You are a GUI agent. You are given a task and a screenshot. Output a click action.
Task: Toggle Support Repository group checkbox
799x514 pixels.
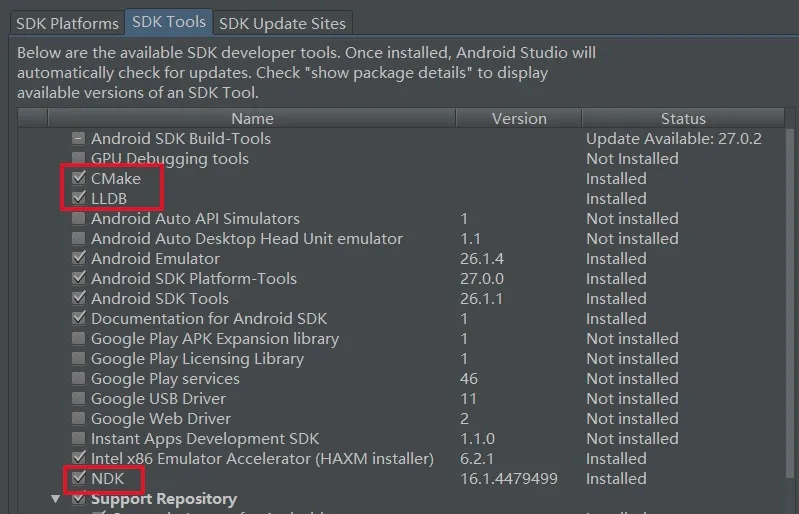[x=79, y=499]
